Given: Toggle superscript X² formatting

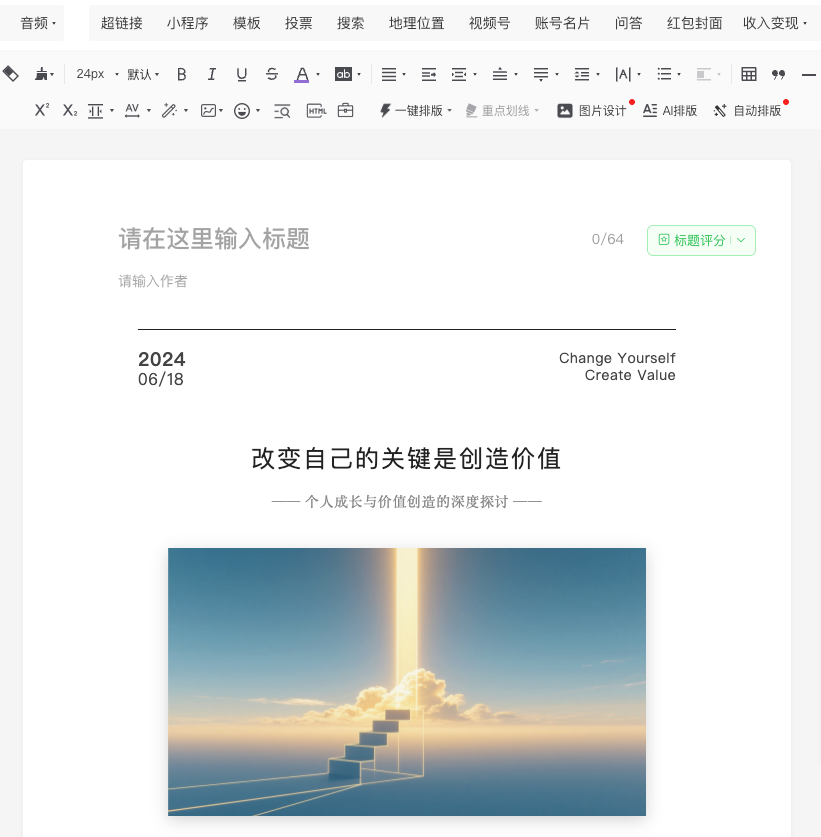Looking at the screenshot, I should (x=42, y=110).
